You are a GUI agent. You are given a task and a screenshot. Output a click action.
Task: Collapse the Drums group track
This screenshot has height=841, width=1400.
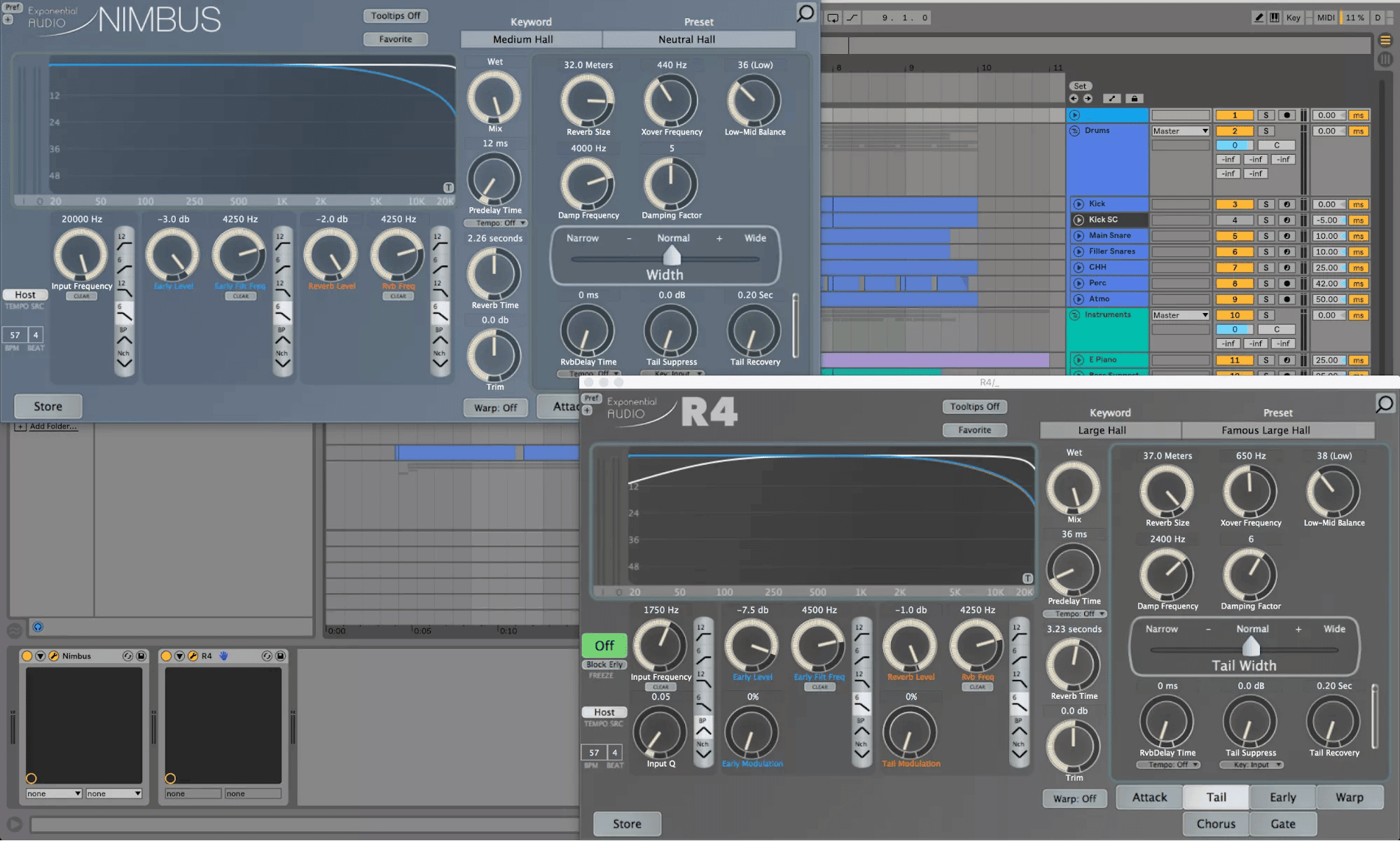(x=1074, y=131)
